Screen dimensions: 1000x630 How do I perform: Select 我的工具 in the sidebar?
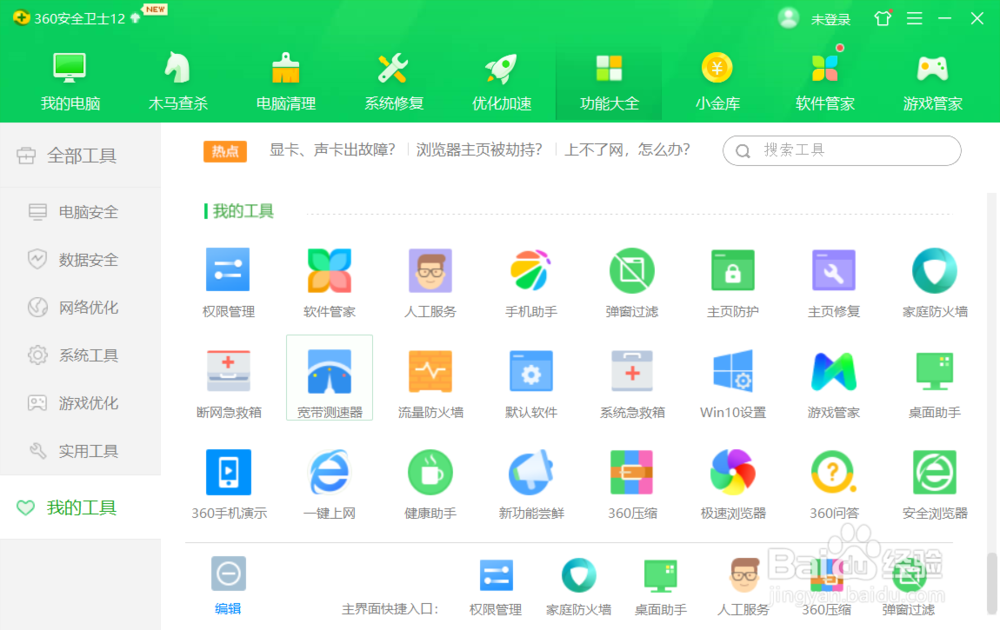pyautogui.click(x=80, y=508)
